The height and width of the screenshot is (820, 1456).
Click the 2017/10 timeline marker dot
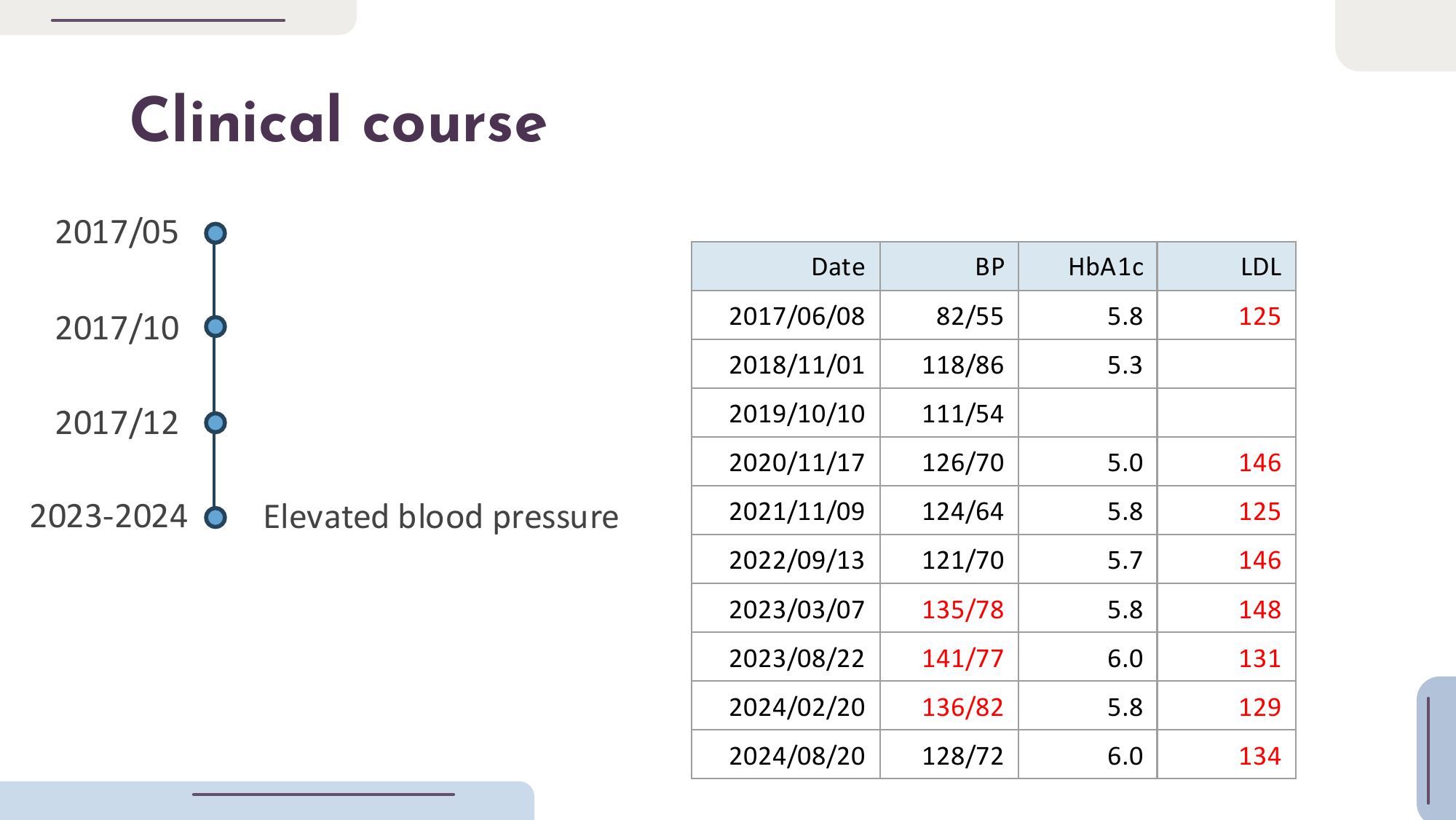215,327
